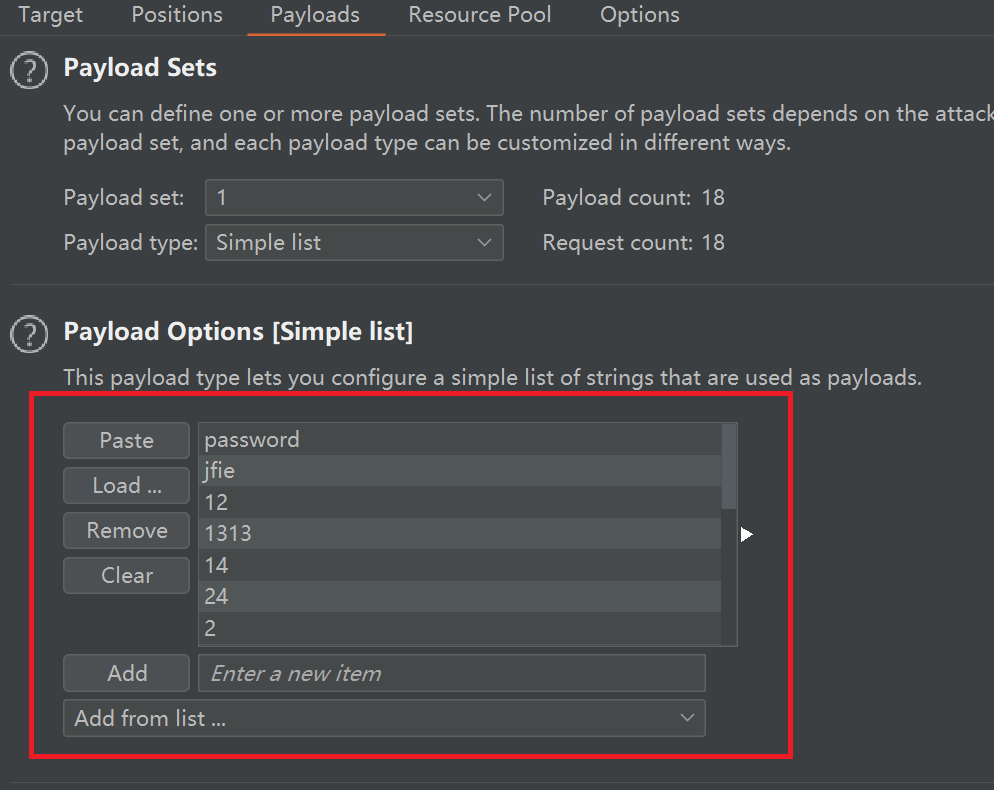Switch to the Positions tab
Screen dimensions: 994x790
click(177, 15)
